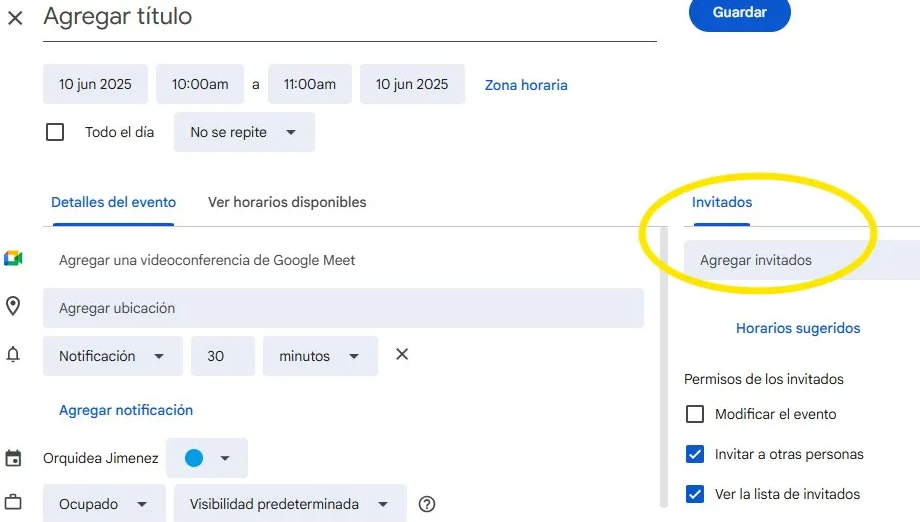Click the briefcase icon next to Ocupado
920x522 pixels.
[13, 502]
